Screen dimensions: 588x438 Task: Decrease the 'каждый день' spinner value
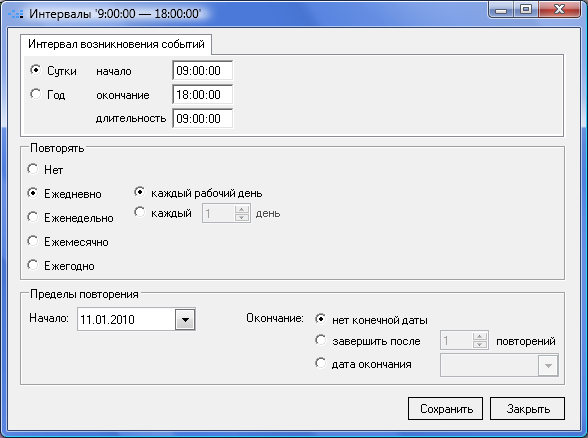[x=242, y=218]
